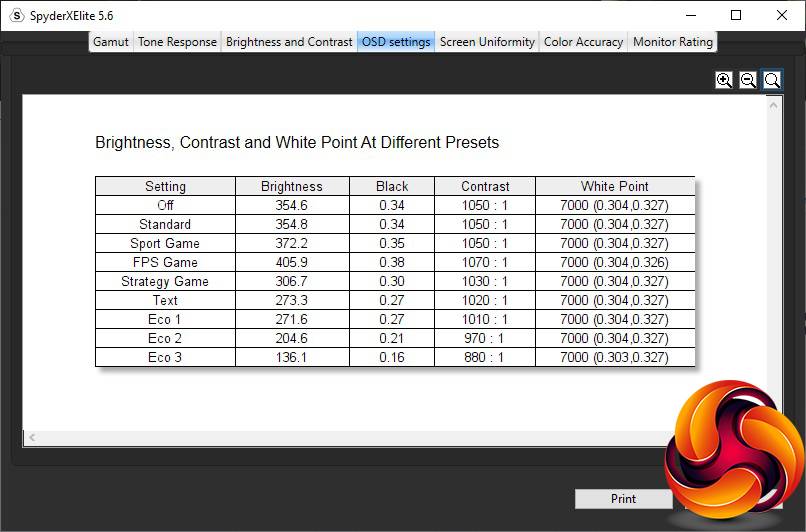Close the SpyderXElite window
Viewport: 806px width, 532px height.
click(x=782, y=15)
